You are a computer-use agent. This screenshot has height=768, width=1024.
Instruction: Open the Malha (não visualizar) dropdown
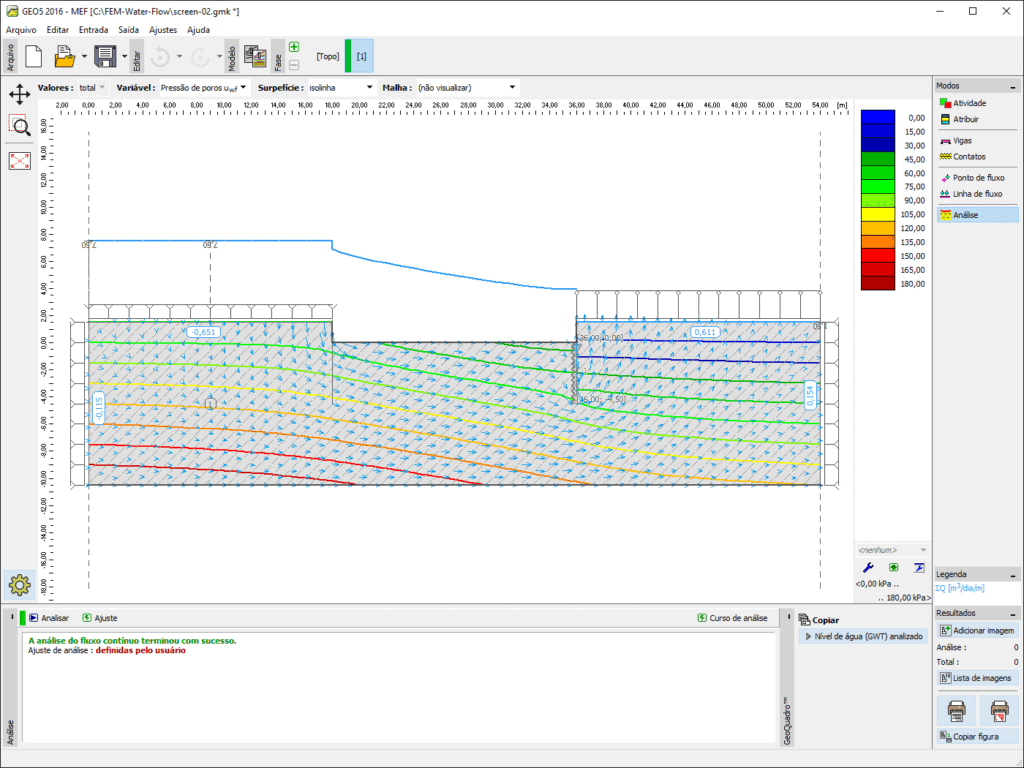click(468, 88)
